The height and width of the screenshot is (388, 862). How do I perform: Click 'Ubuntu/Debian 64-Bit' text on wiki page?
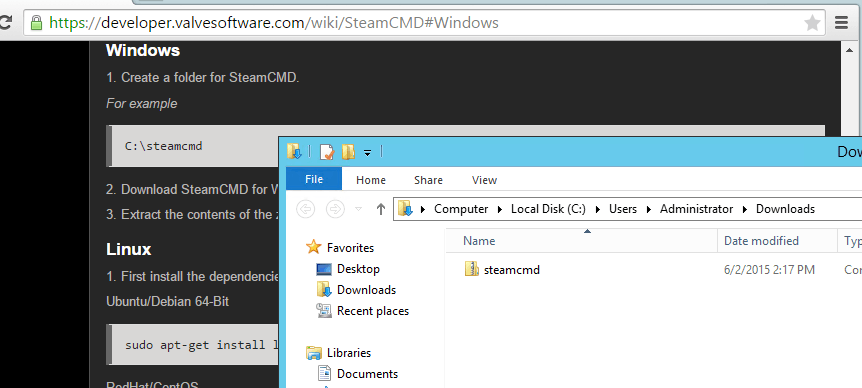tap(168, 302)
